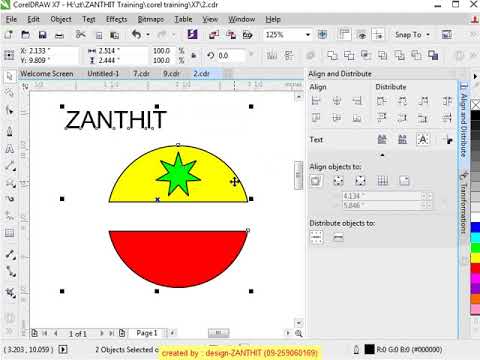
Task: Add a page after current page
Action: point(122,333)
